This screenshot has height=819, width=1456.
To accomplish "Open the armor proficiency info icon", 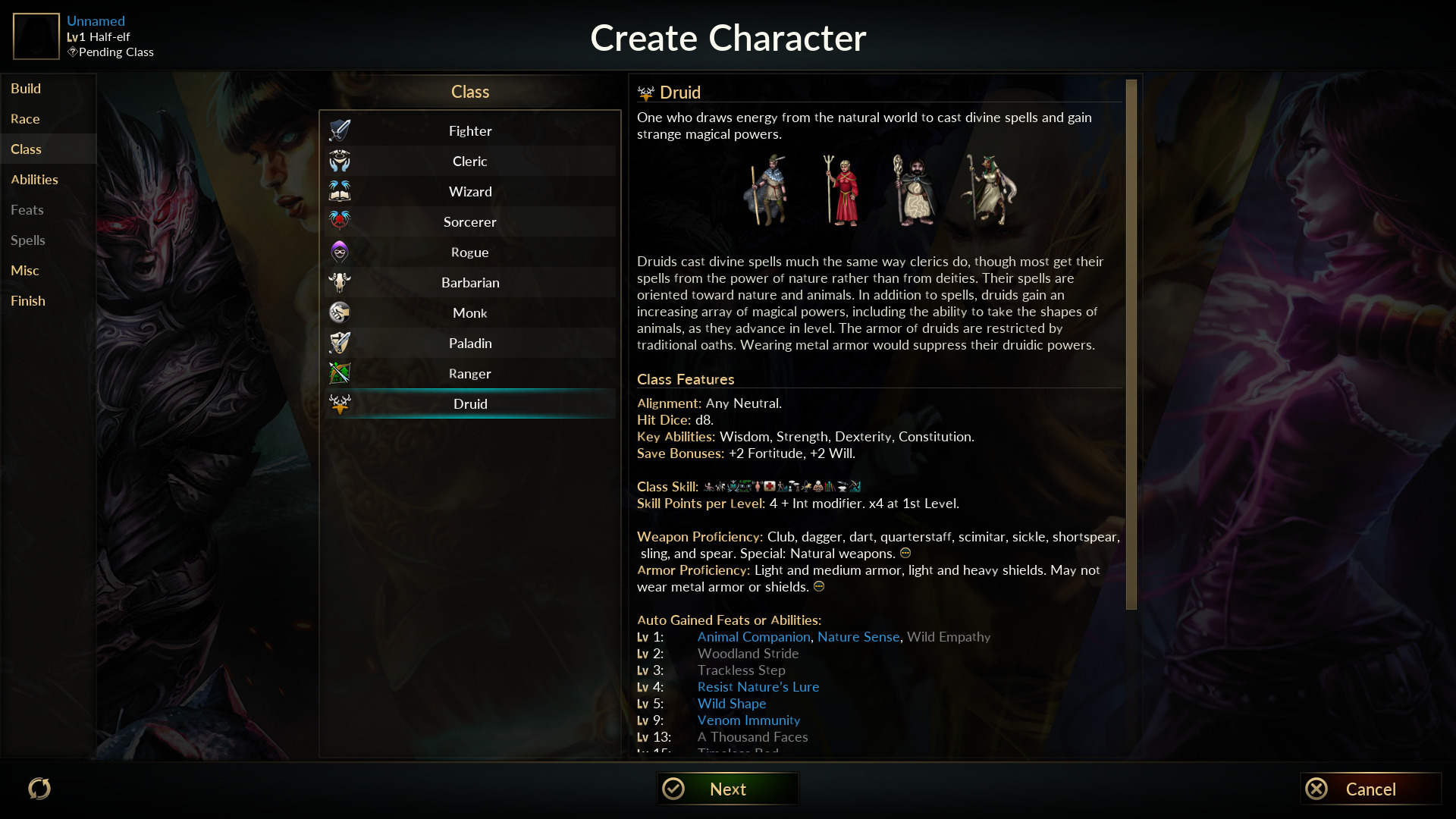I will (x=818, y=586).
